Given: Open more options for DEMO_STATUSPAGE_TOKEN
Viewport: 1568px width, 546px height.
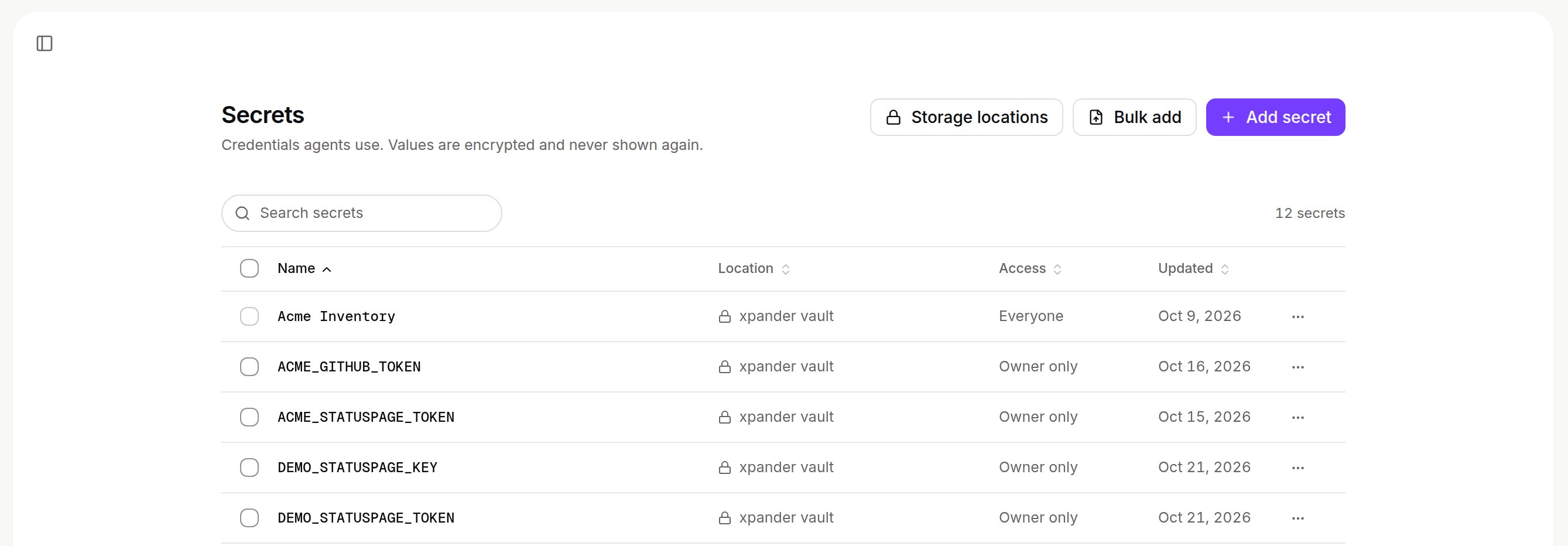Looking at the screenshot, I should tap(1297, 518).
